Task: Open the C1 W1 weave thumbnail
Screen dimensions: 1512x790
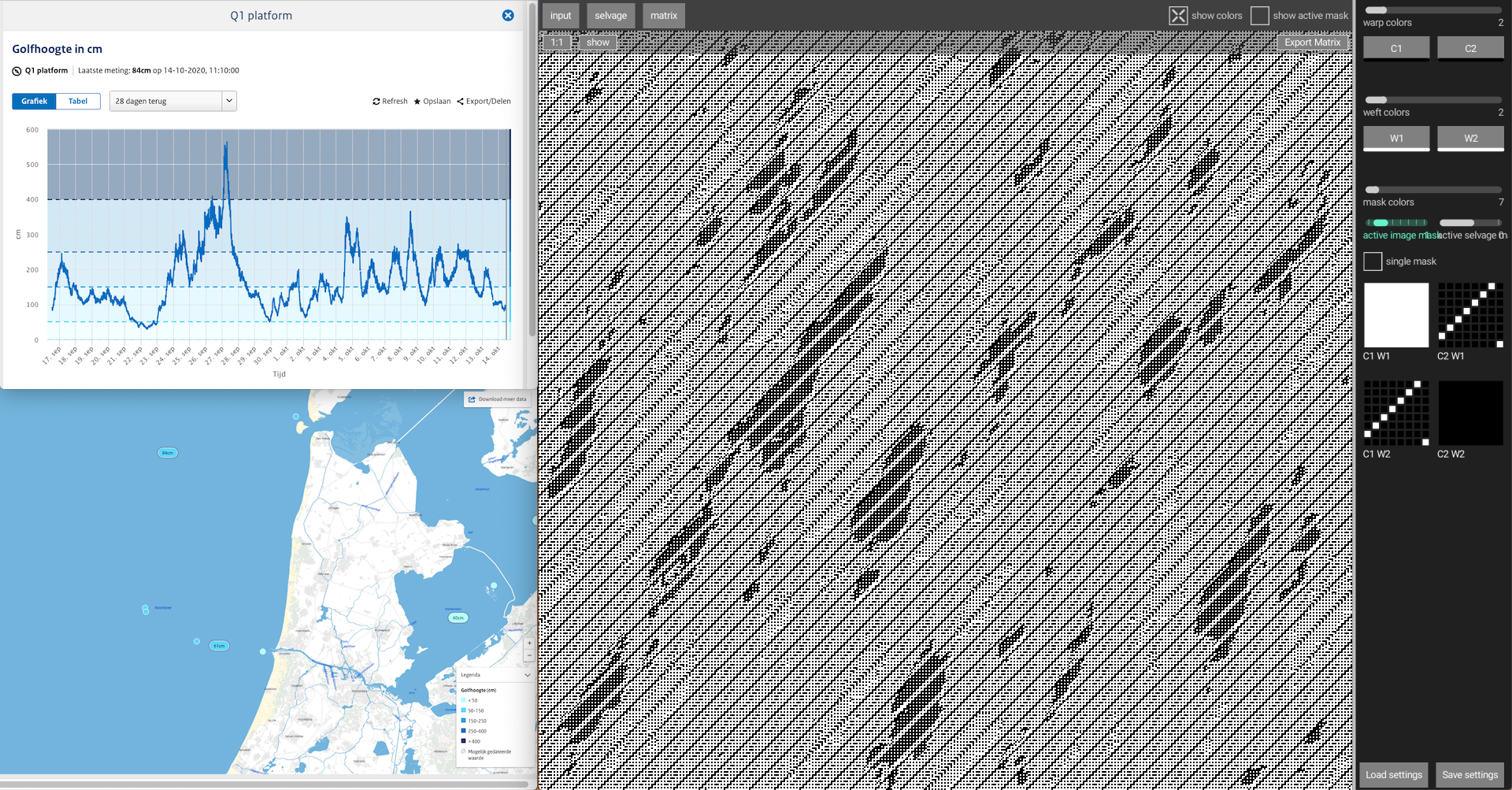Action: [1396, 315]
